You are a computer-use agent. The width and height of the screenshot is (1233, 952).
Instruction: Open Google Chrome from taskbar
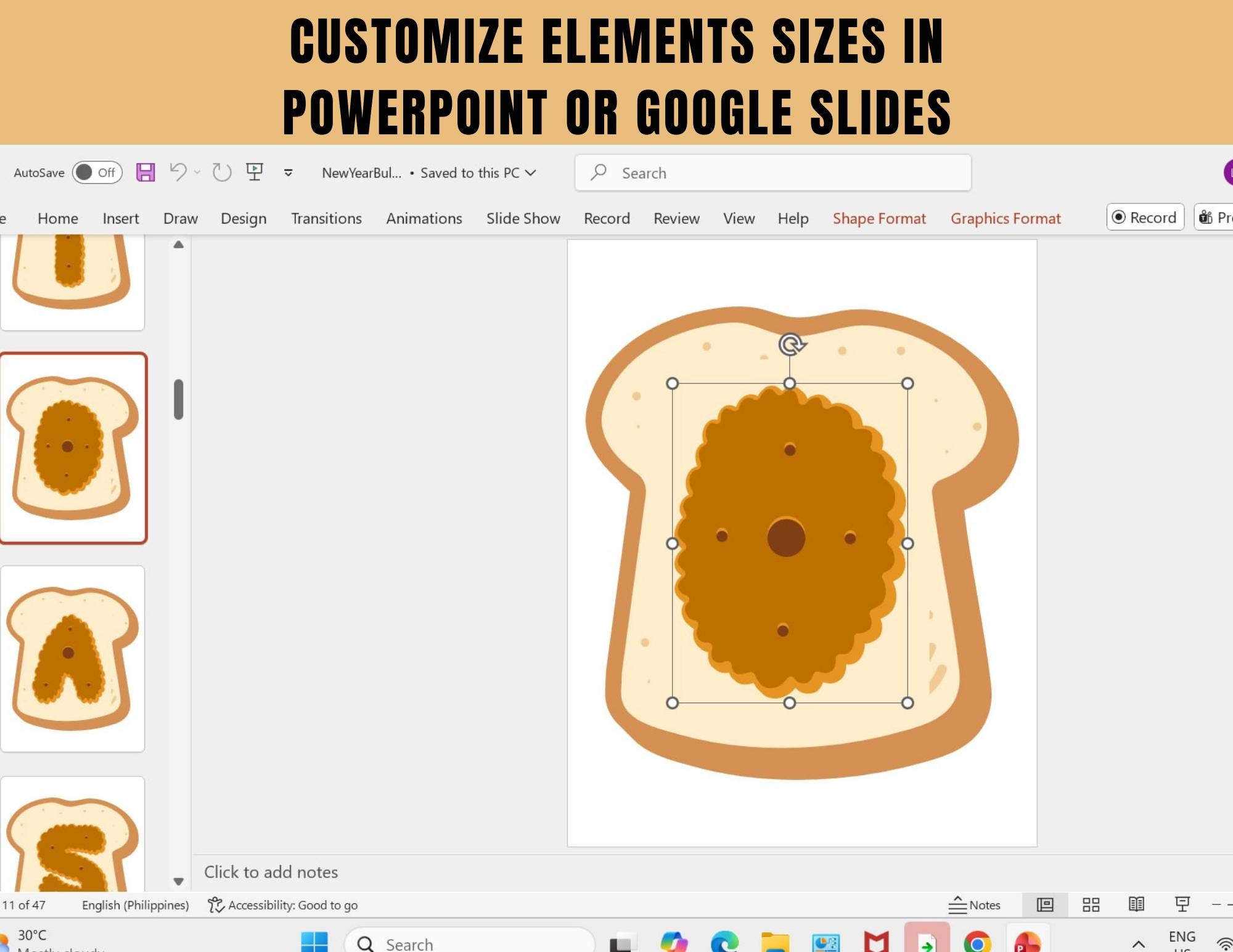(978, 942)
